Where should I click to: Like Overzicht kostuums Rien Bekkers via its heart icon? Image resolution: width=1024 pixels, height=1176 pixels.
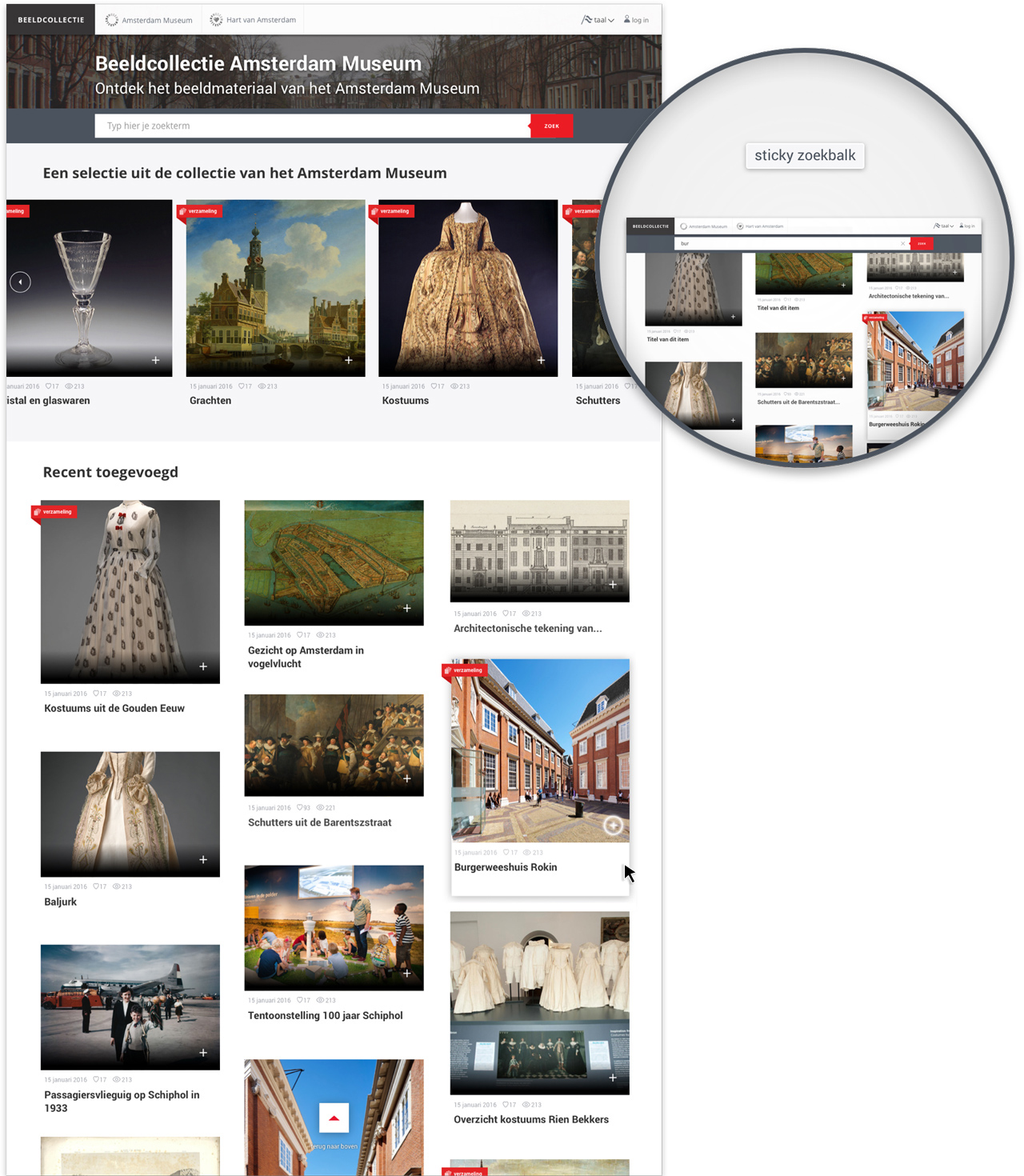click(x=506, y=1106)
